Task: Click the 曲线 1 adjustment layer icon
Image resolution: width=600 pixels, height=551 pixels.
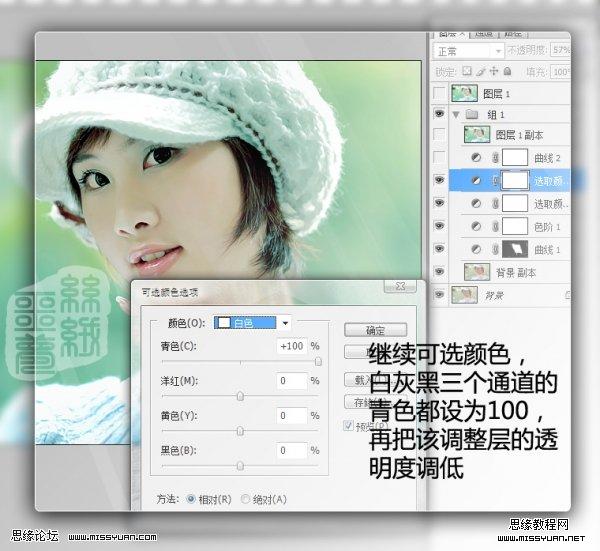Action: [x=474, y=249]
